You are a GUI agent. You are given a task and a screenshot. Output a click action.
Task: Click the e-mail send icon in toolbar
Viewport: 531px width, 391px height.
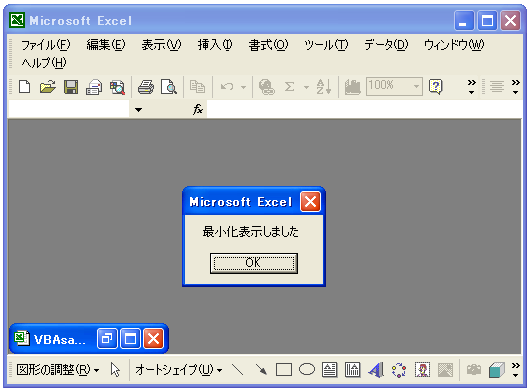click(x=94, y=87)
